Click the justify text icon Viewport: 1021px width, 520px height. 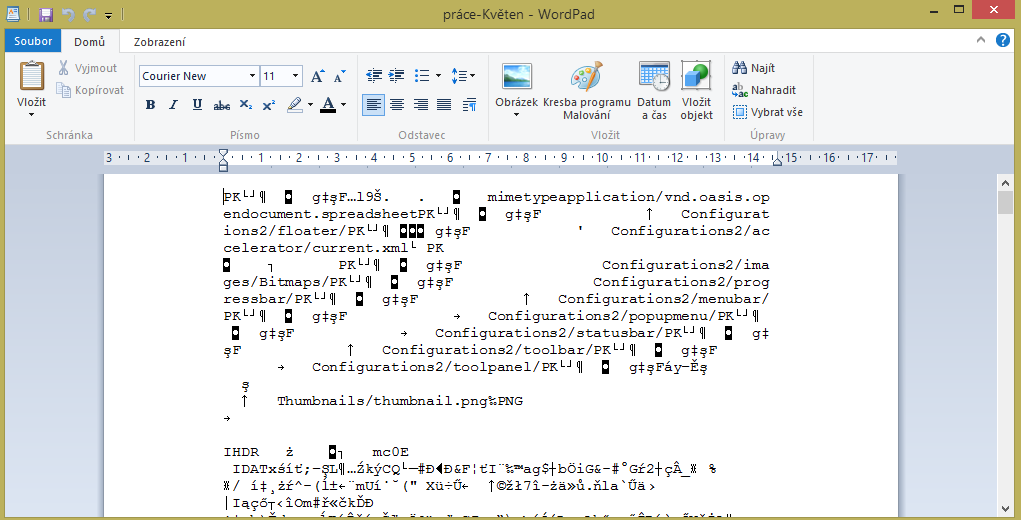[x=444, y=105]
